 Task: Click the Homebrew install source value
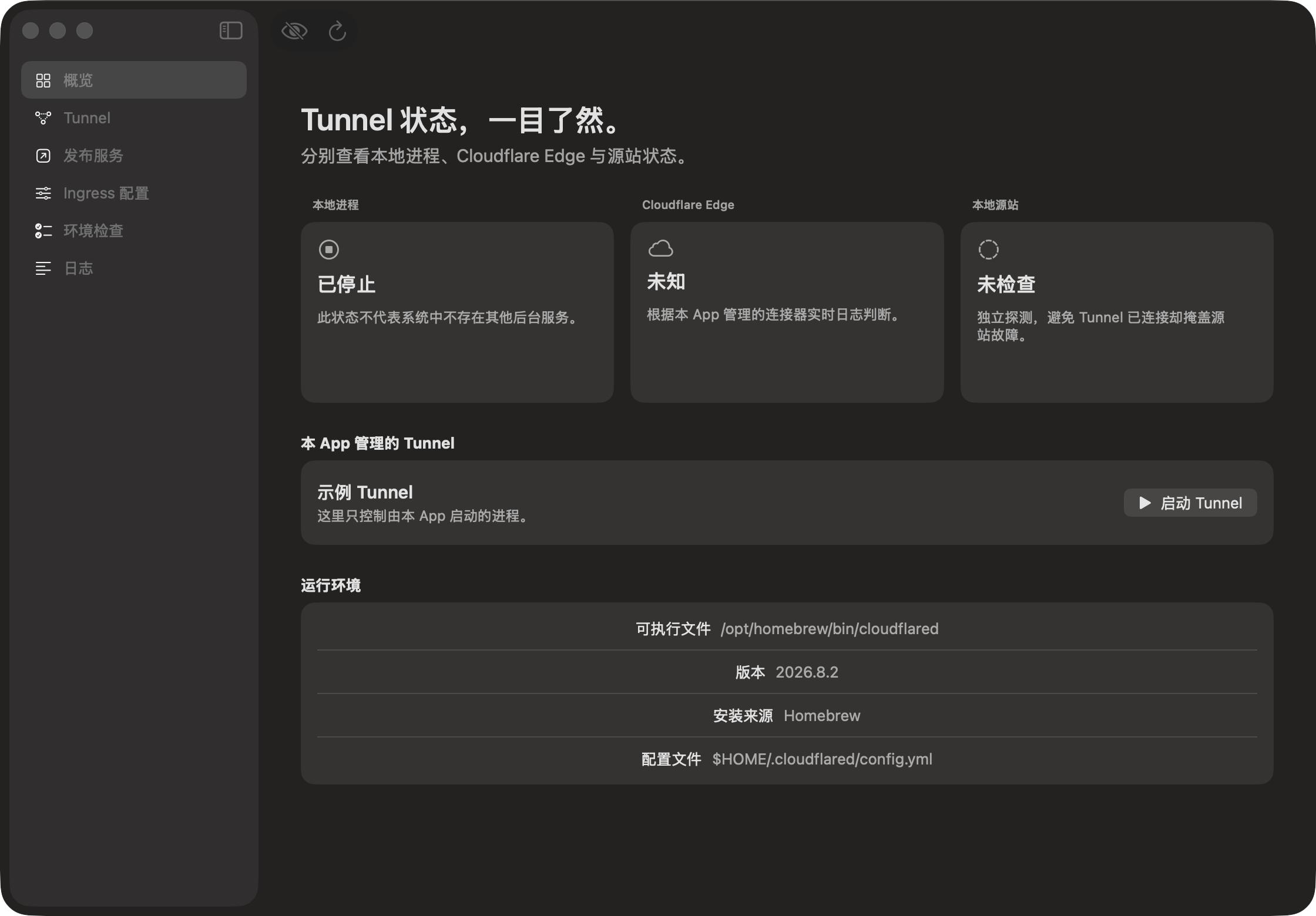pos(822,716)
